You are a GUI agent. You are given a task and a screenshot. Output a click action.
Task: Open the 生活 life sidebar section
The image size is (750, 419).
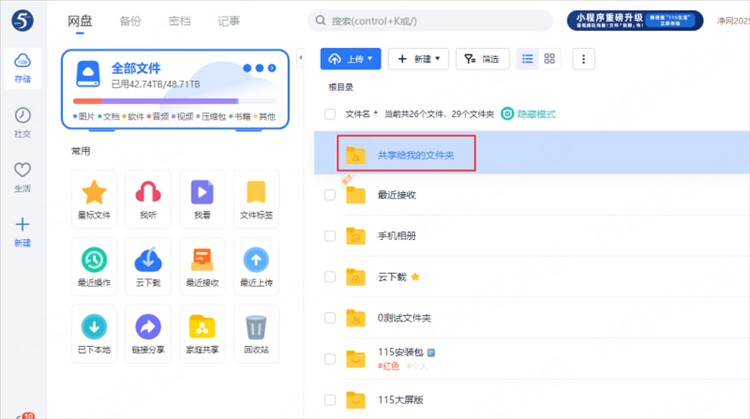click(x=22, y=177)
